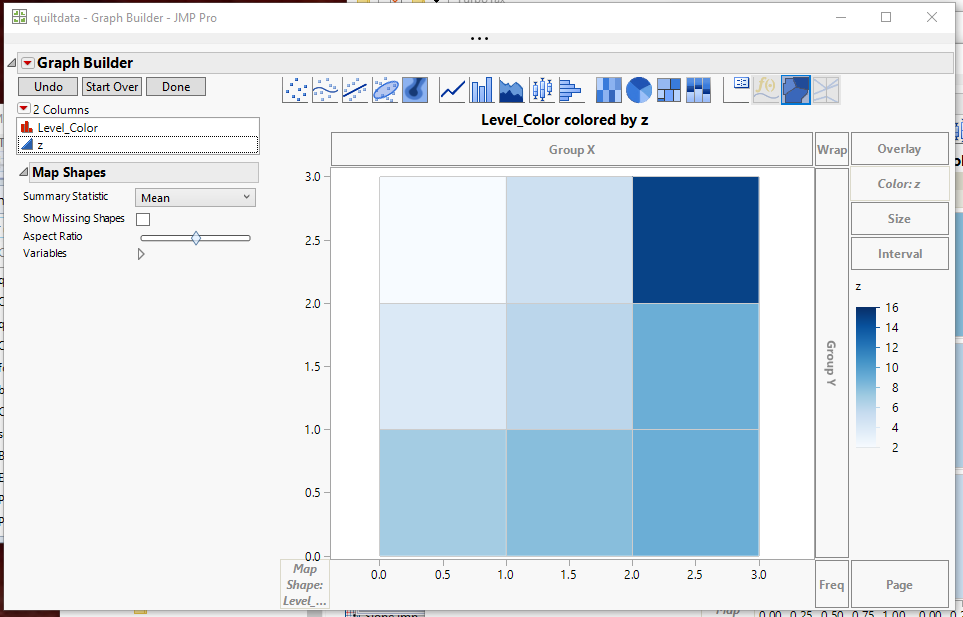Select the Level_Color column
Screen dimensions: 963x617
click(x=138, y=128)
